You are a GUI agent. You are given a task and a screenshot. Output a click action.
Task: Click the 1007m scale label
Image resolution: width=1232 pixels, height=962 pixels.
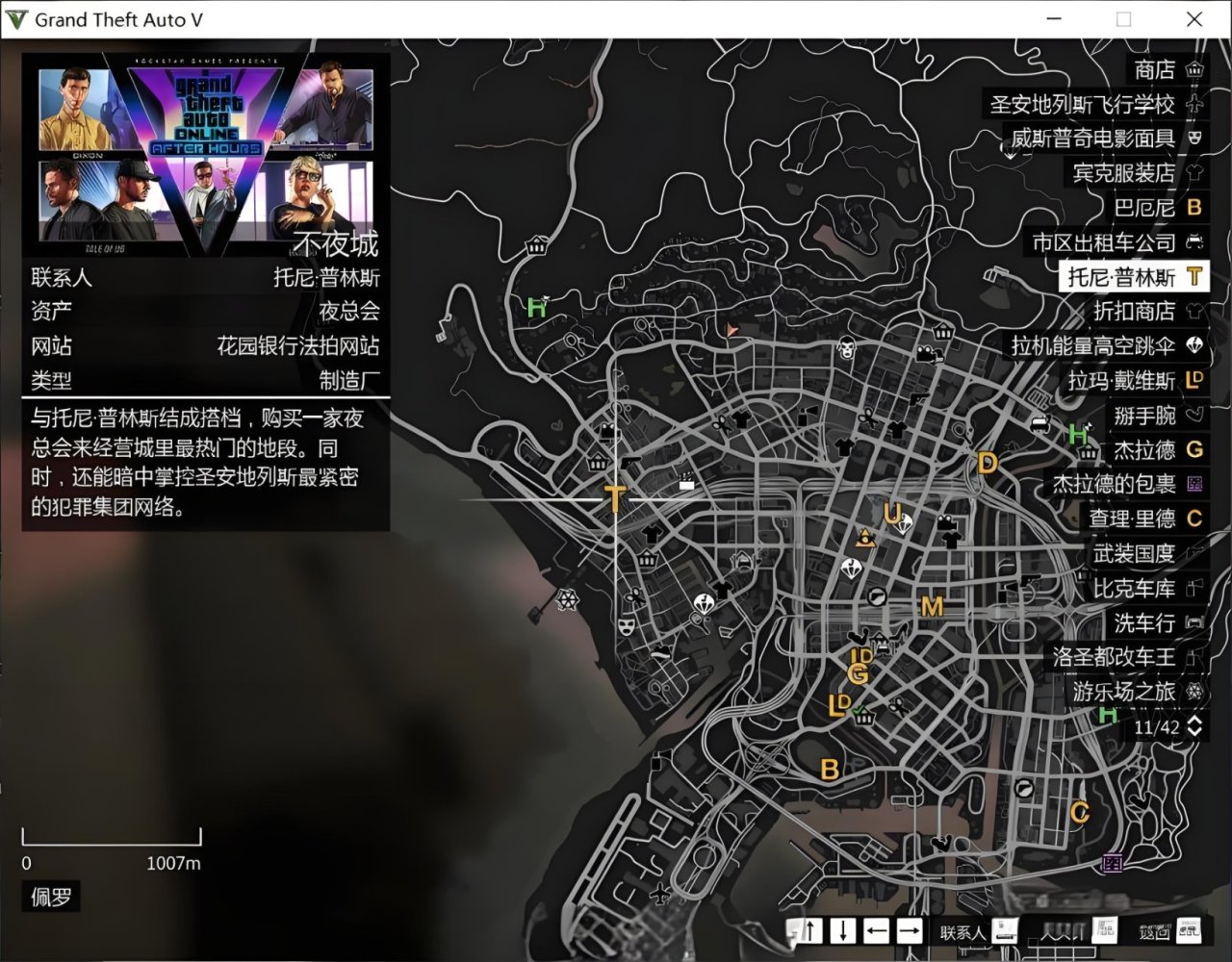click(173, 863)
